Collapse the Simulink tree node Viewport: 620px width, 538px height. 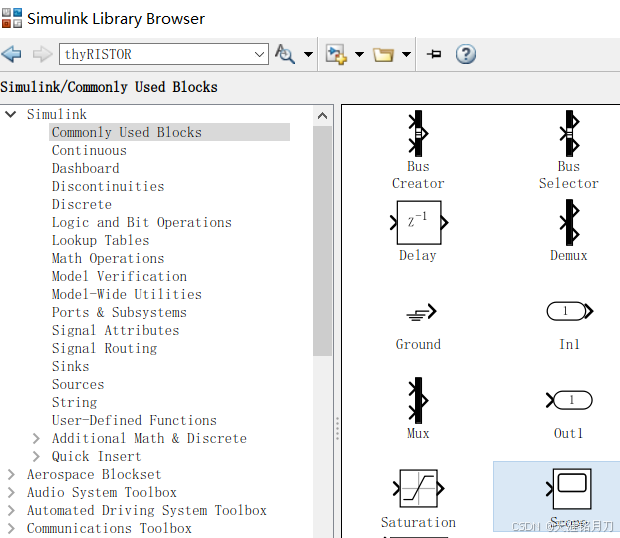point(11,114)
